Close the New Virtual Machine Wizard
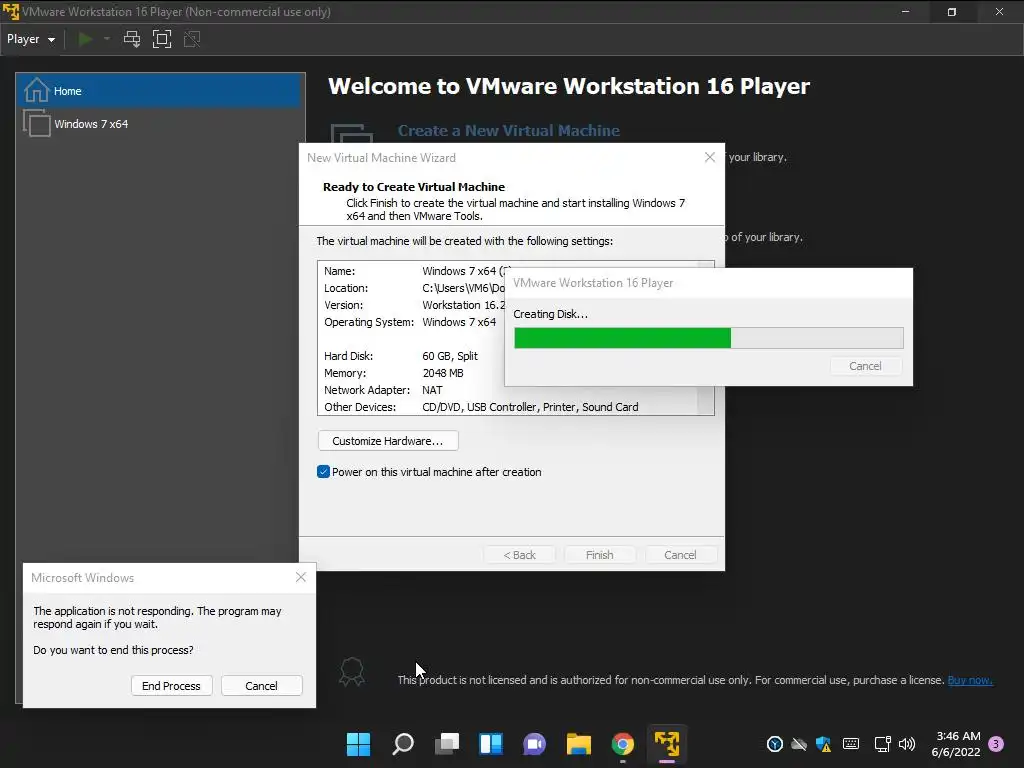 pyautogui.click(x=710, y=157)
